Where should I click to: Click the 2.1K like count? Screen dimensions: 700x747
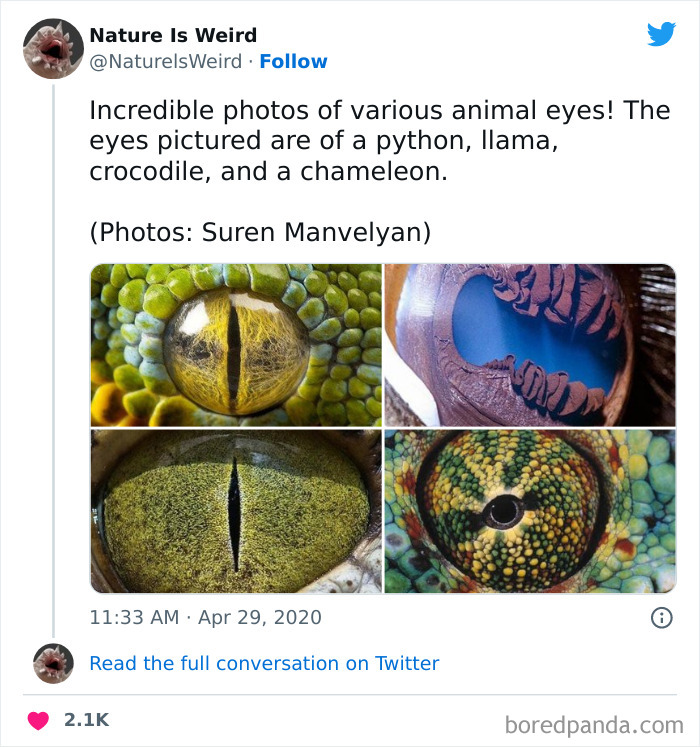click(x=87, y=720)
